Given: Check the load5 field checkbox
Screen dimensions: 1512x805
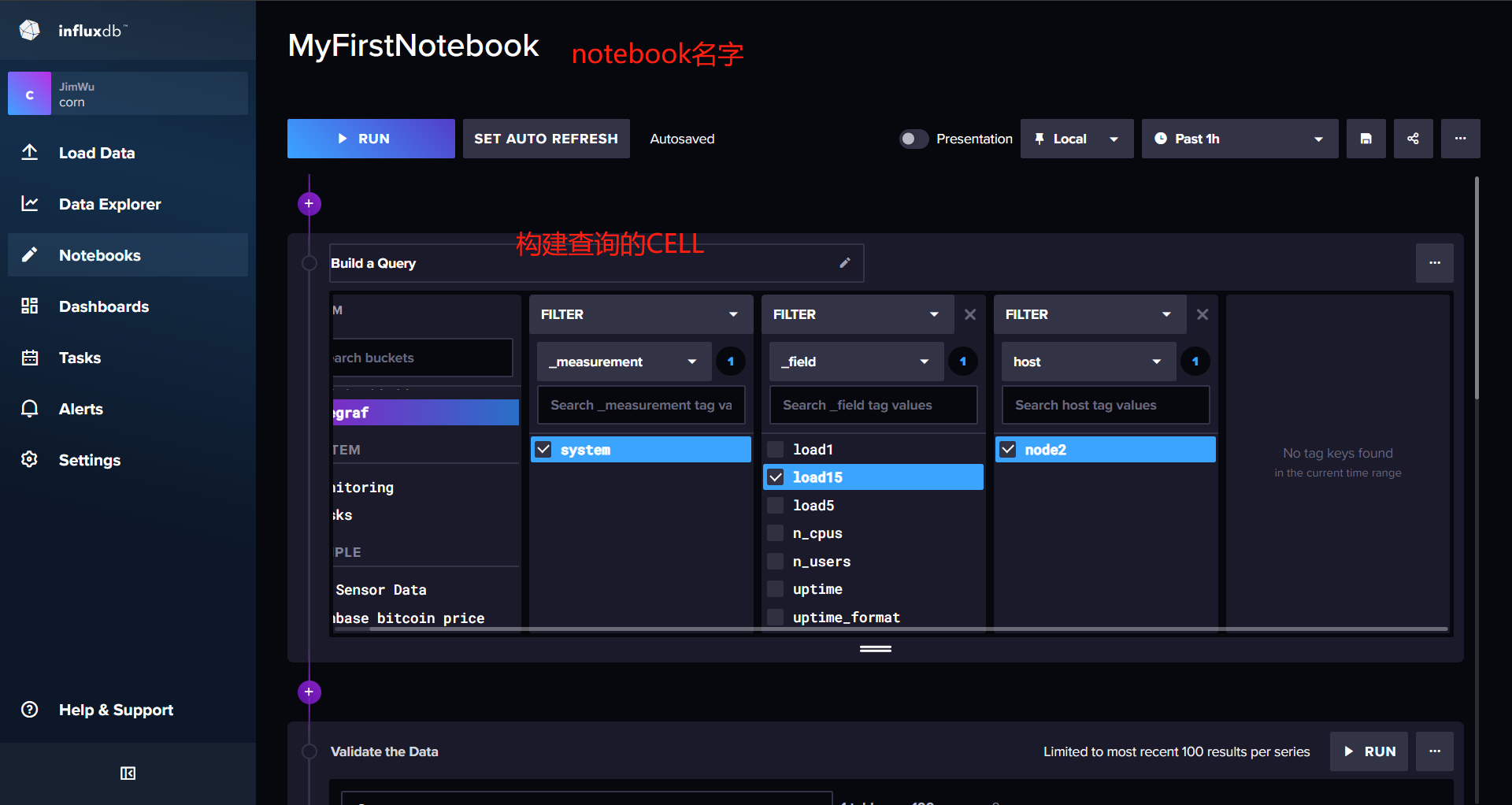Looking at the screenshot, I should pos(776,506).
